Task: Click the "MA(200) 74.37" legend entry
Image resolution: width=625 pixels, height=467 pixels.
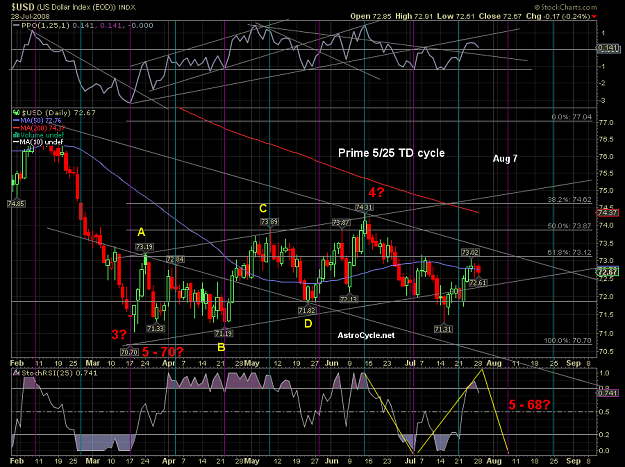Action: tap(39, 128)
